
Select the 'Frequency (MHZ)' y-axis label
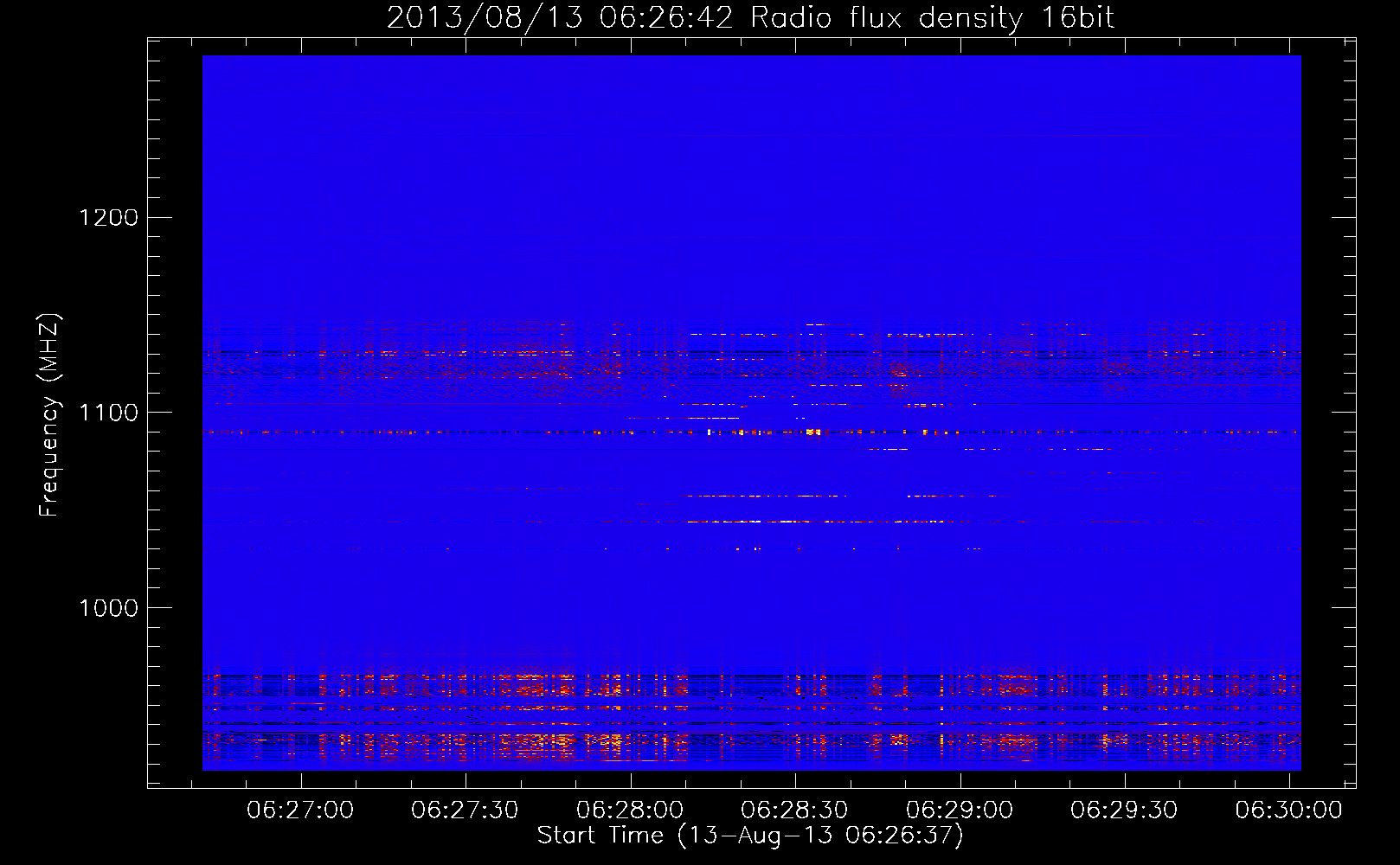[49, 415]
